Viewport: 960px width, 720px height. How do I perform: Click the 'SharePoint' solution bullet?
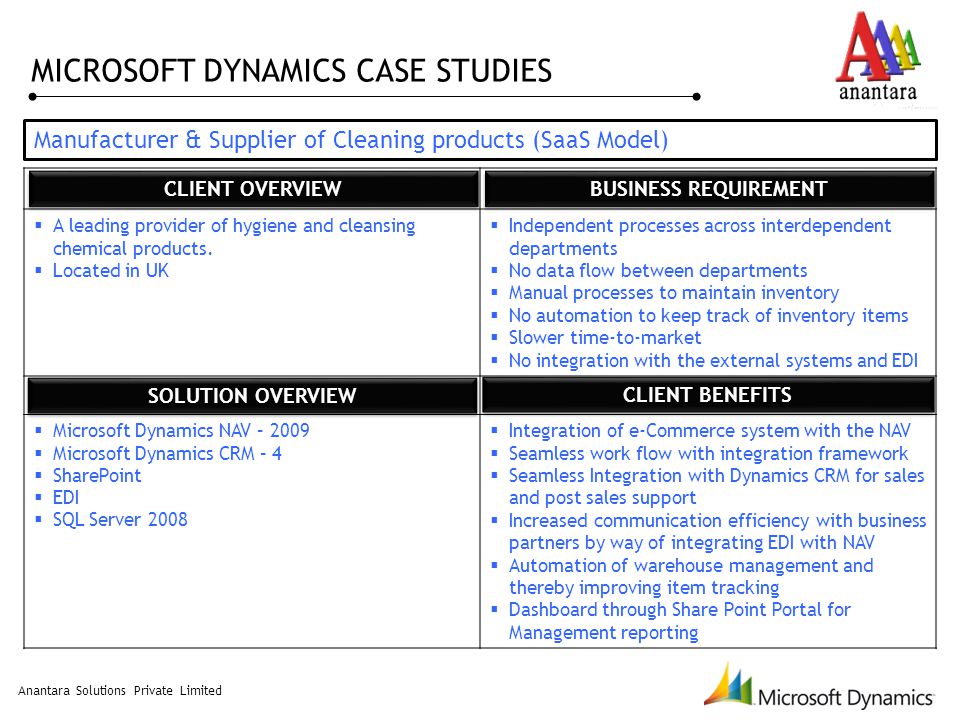(x=97, y=476)
